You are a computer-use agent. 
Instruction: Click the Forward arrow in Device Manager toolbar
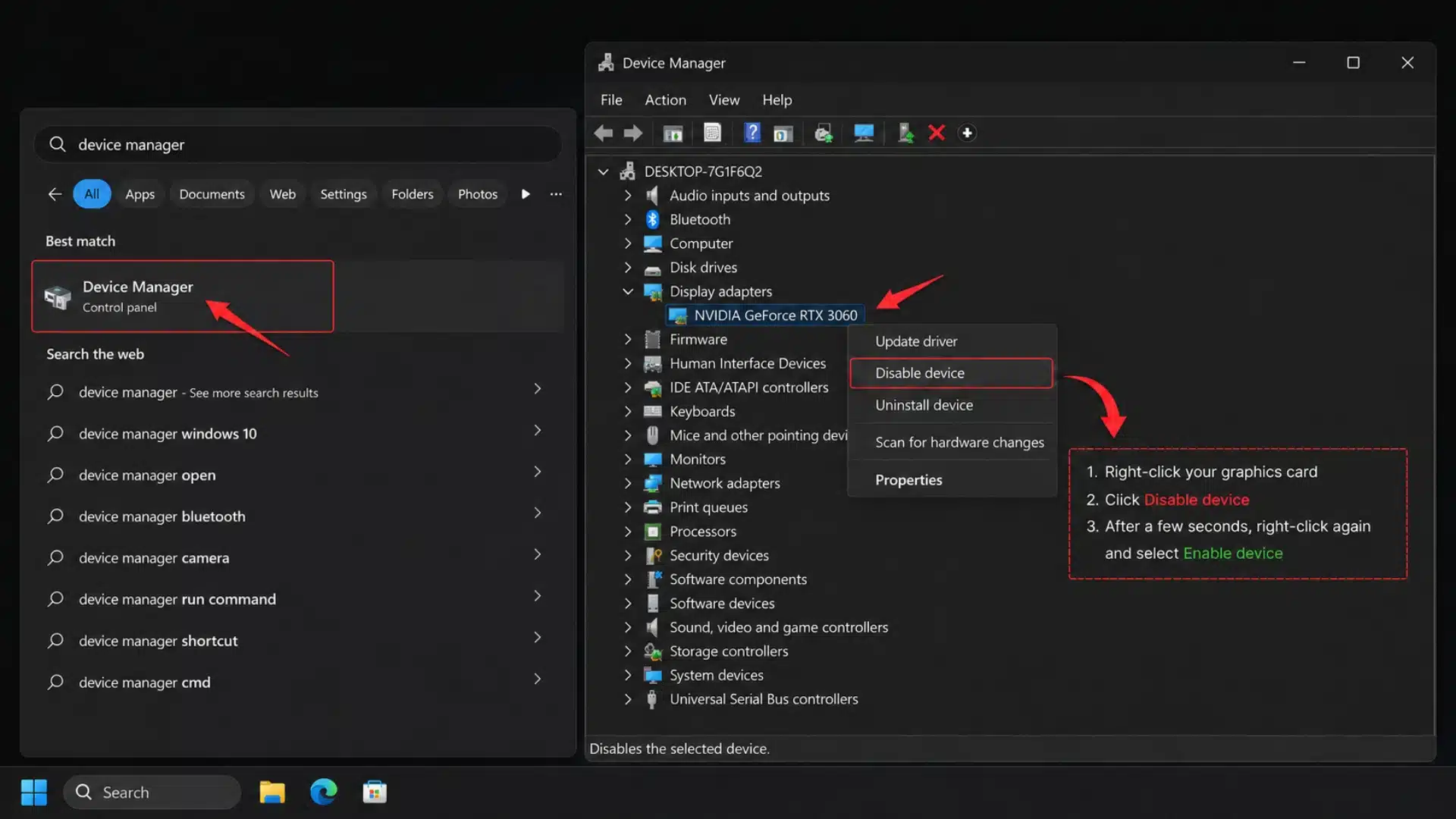633,133
